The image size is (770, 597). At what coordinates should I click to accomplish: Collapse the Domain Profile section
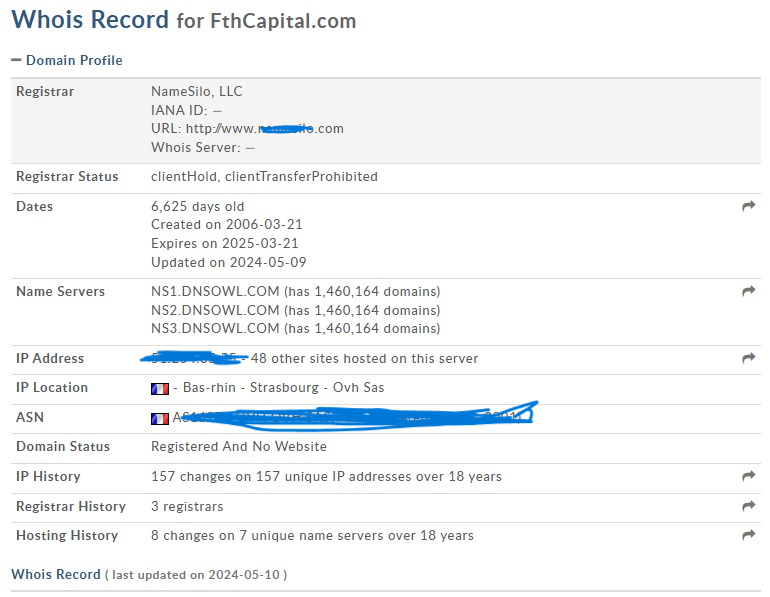pos(16,60)
